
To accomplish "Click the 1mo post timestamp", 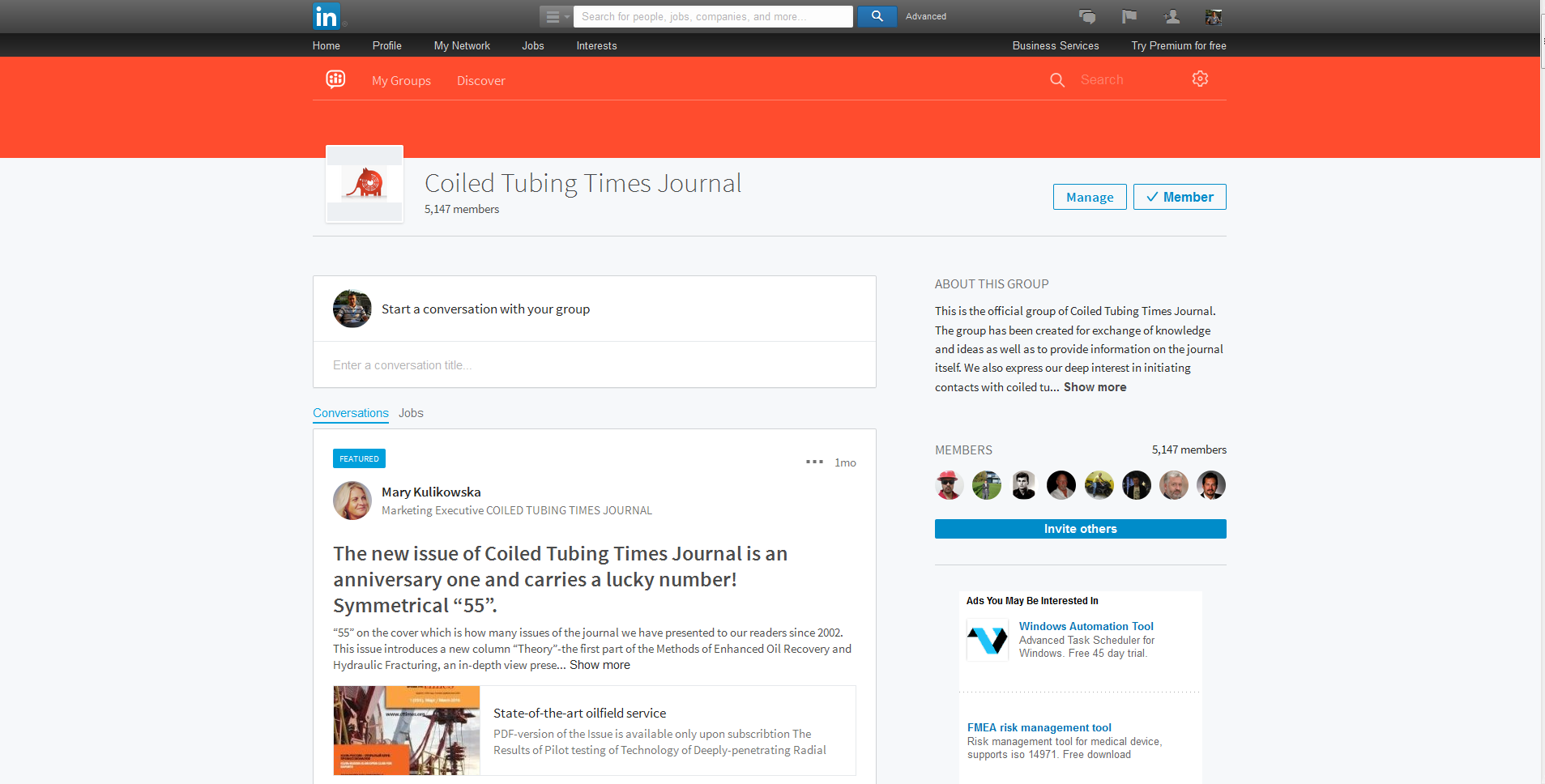I will 845,462.
